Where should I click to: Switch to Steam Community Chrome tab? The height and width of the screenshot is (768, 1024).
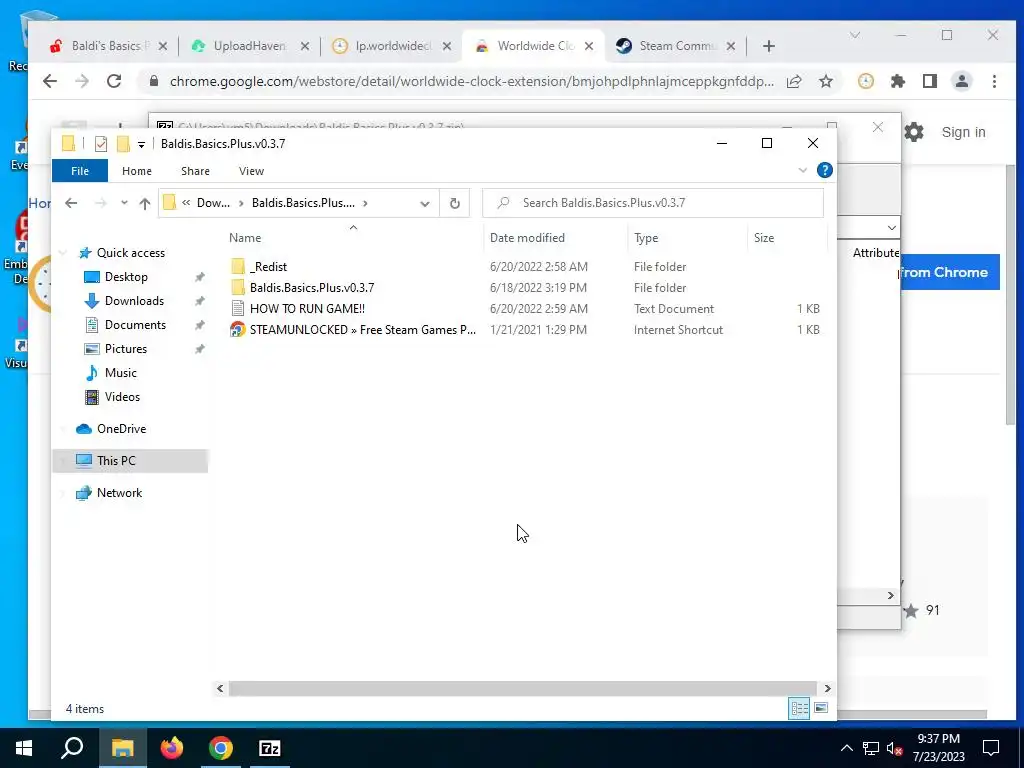pyautogui.click(x=677, y=46)
